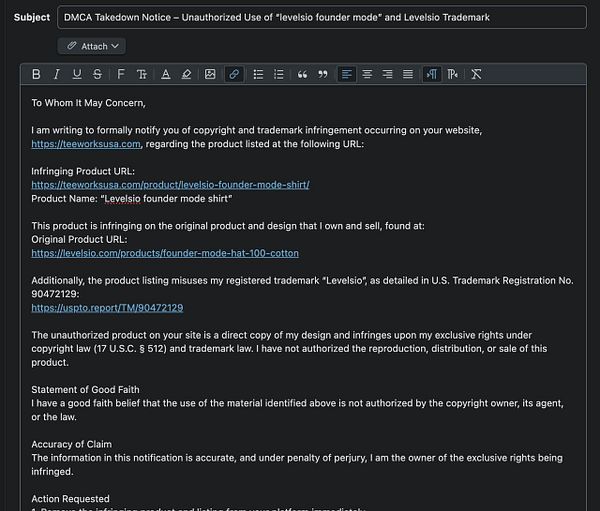Open the font size picker

point(142,74)
